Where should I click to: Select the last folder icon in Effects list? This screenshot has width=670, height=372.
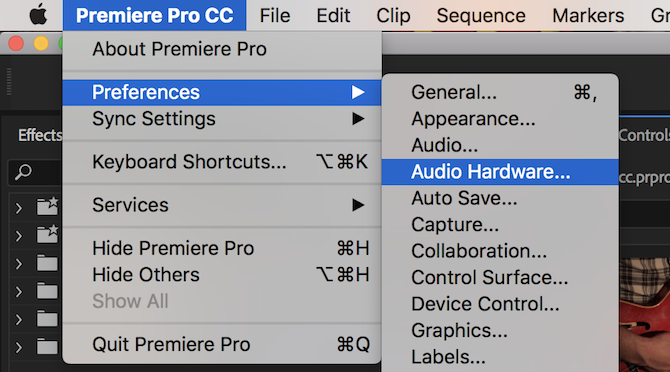(x=47, y=347)
